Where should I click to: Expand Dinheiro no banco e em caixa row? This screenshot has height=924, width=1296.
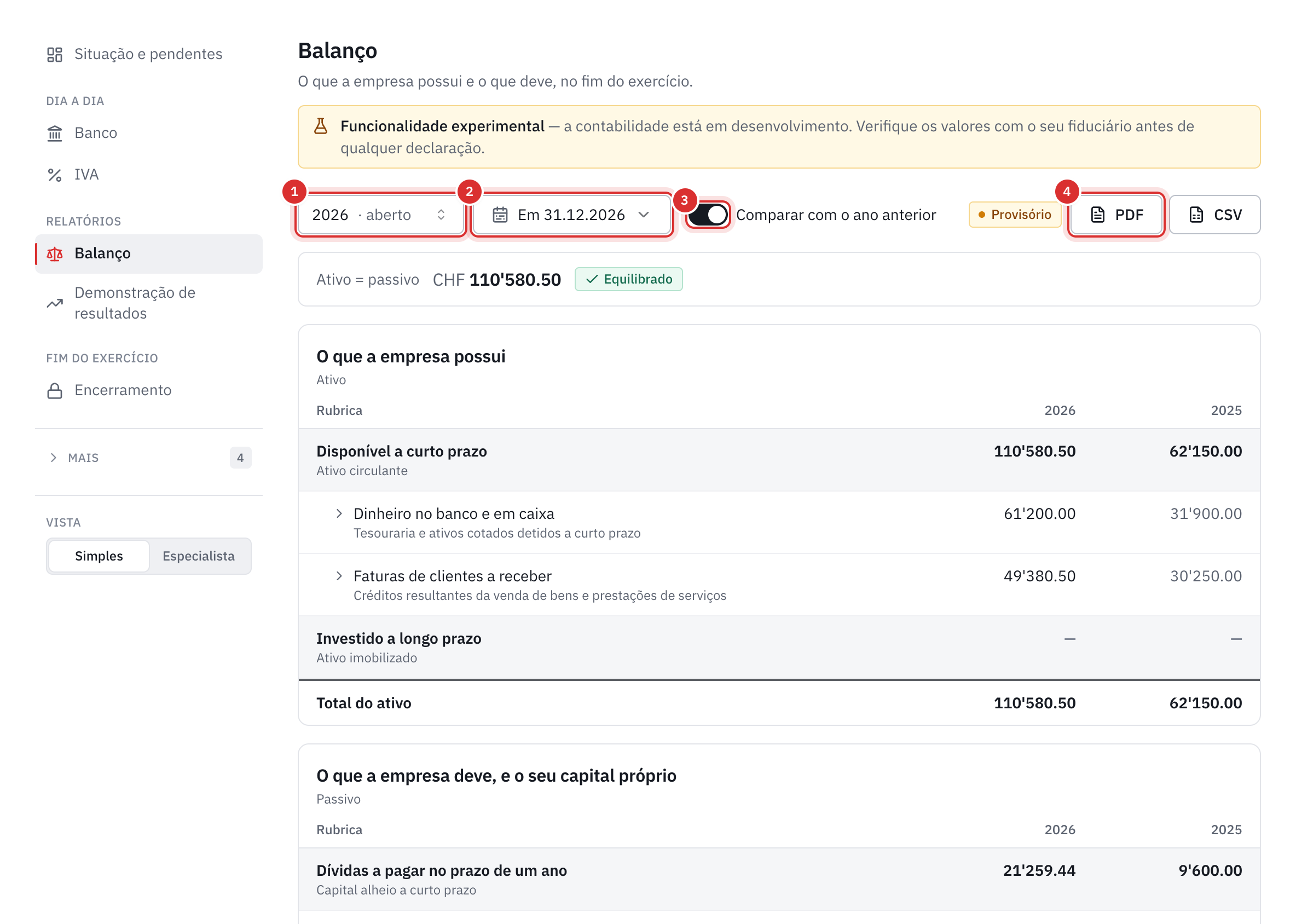339,514
